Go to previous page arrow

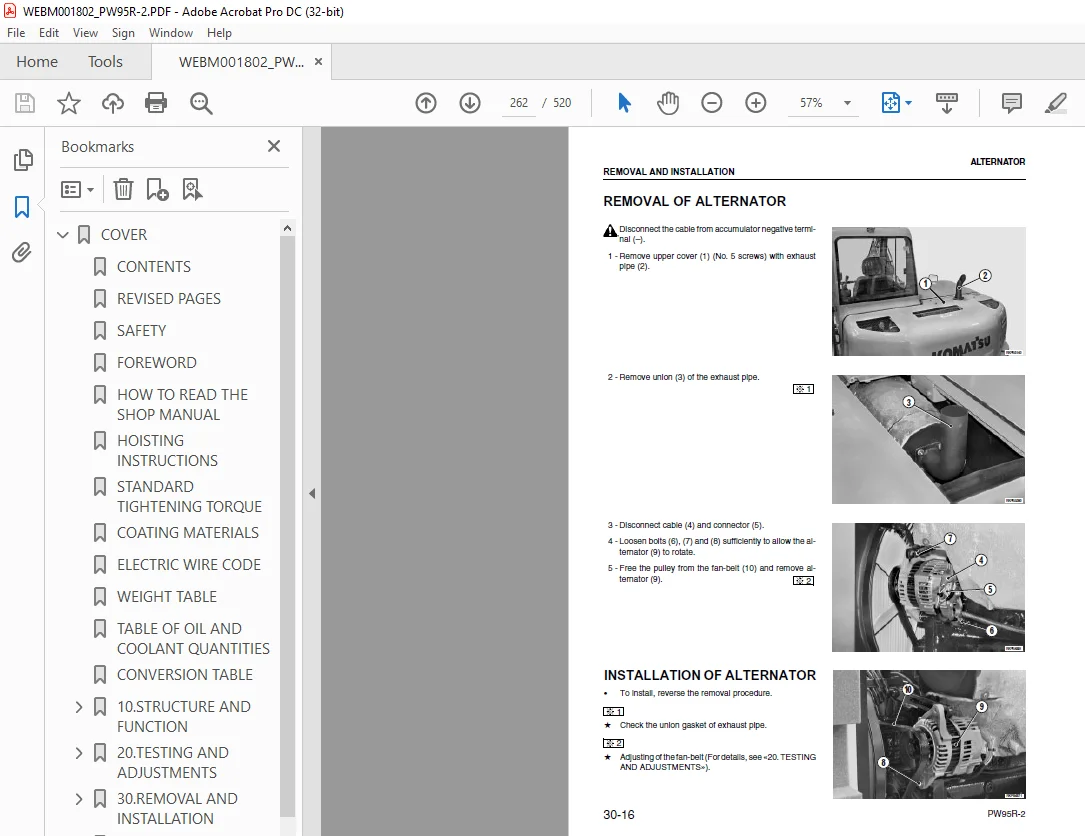click(426, 103)
